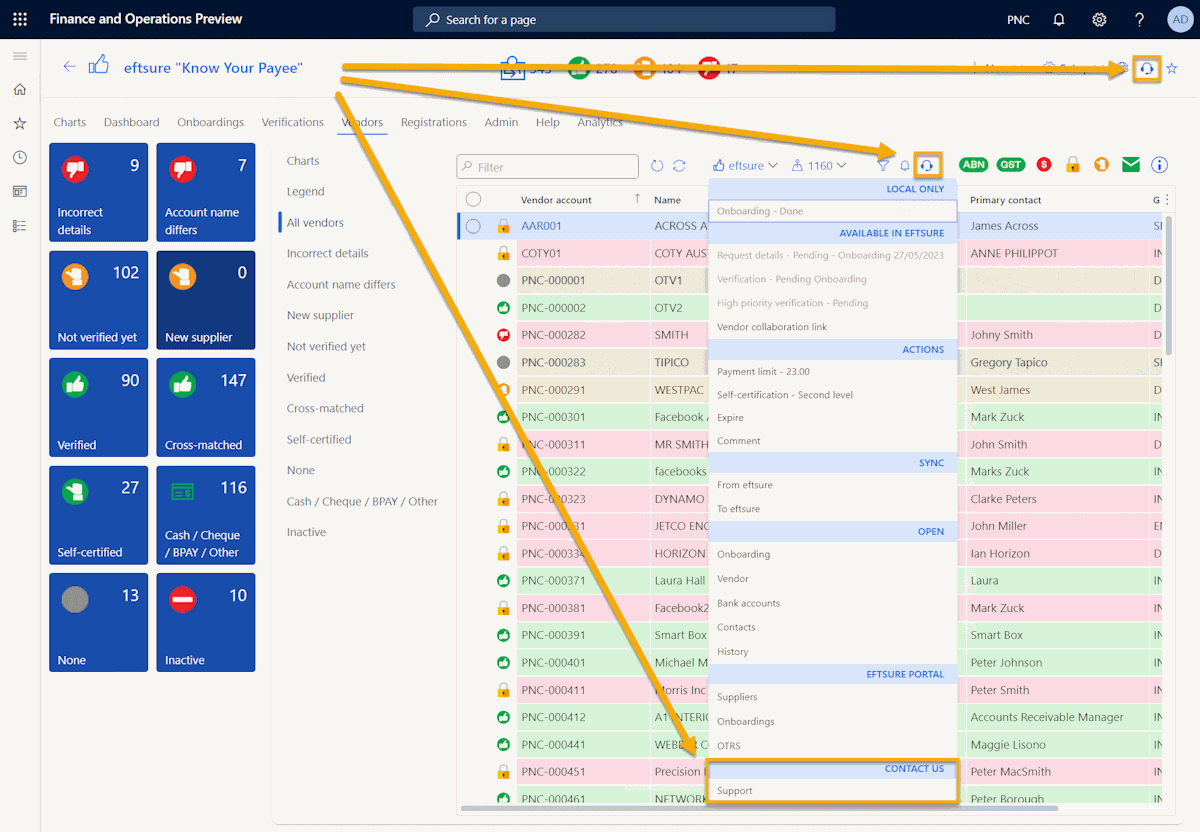Viewport: 1200px width, 832px height.
Task: Select All vendors in the side list
Action: (315, 223)
